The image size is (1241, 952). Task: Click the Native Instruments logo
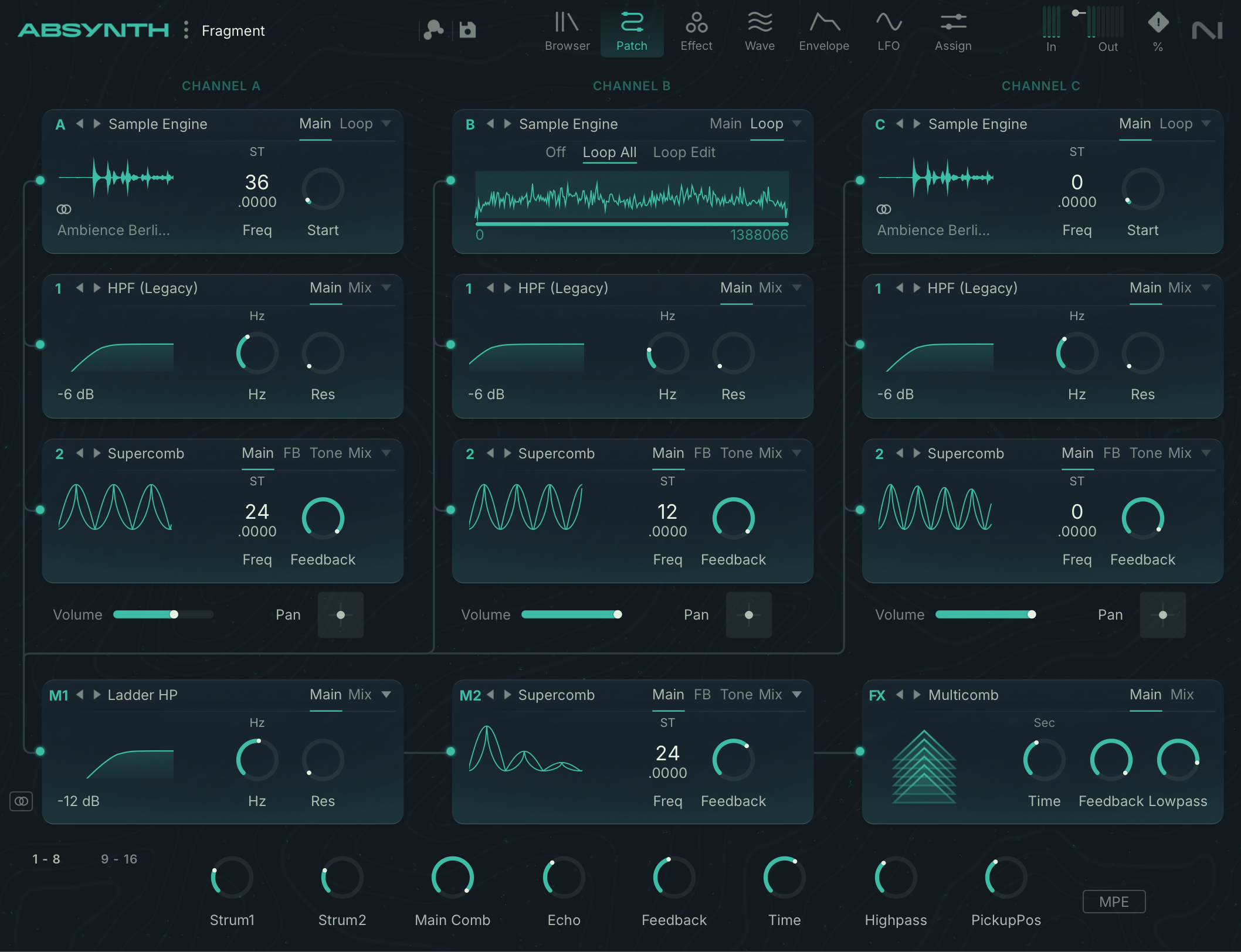pyautogui.click(x=1207, y=30)
